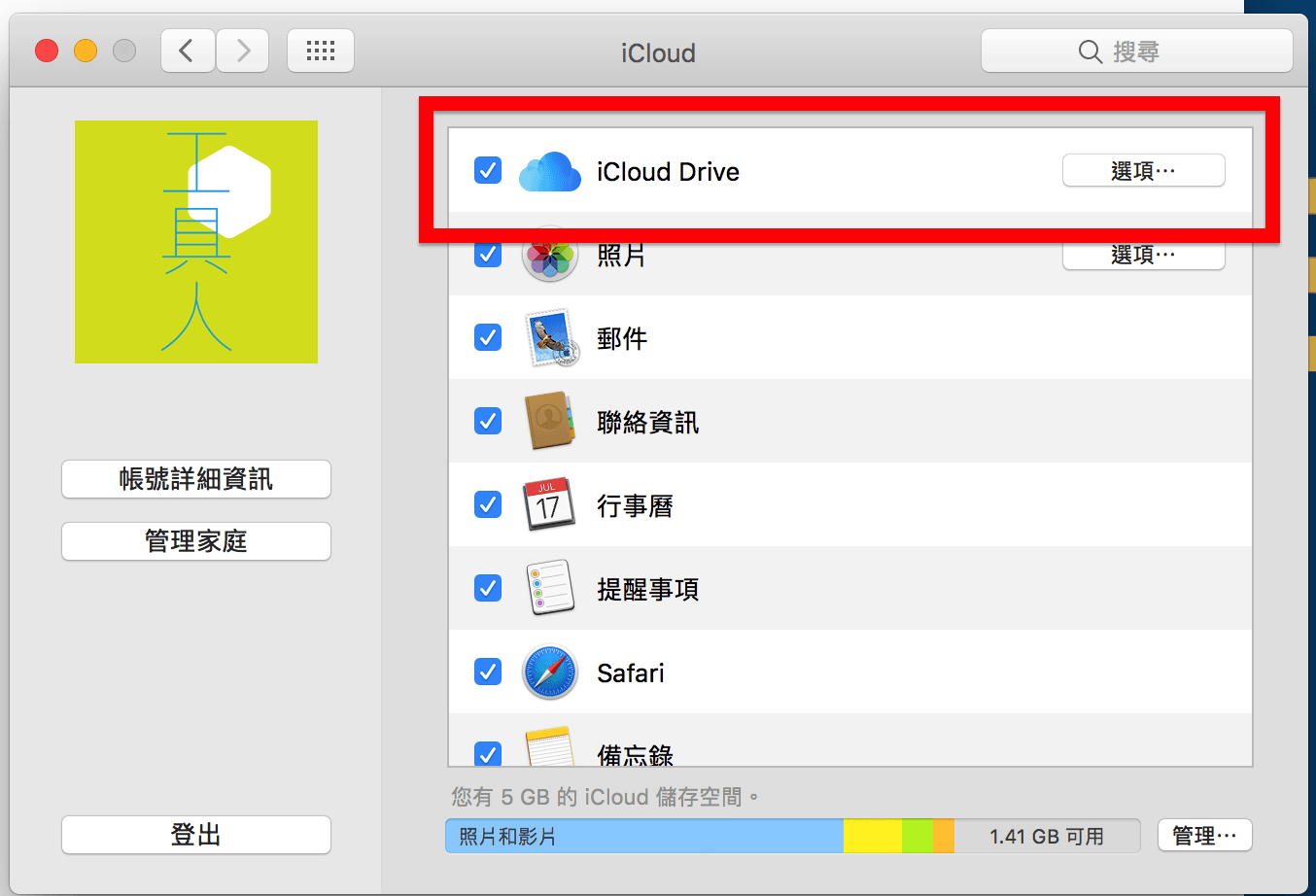
Task: Close the iCloud window
Action: click(47, 51)
